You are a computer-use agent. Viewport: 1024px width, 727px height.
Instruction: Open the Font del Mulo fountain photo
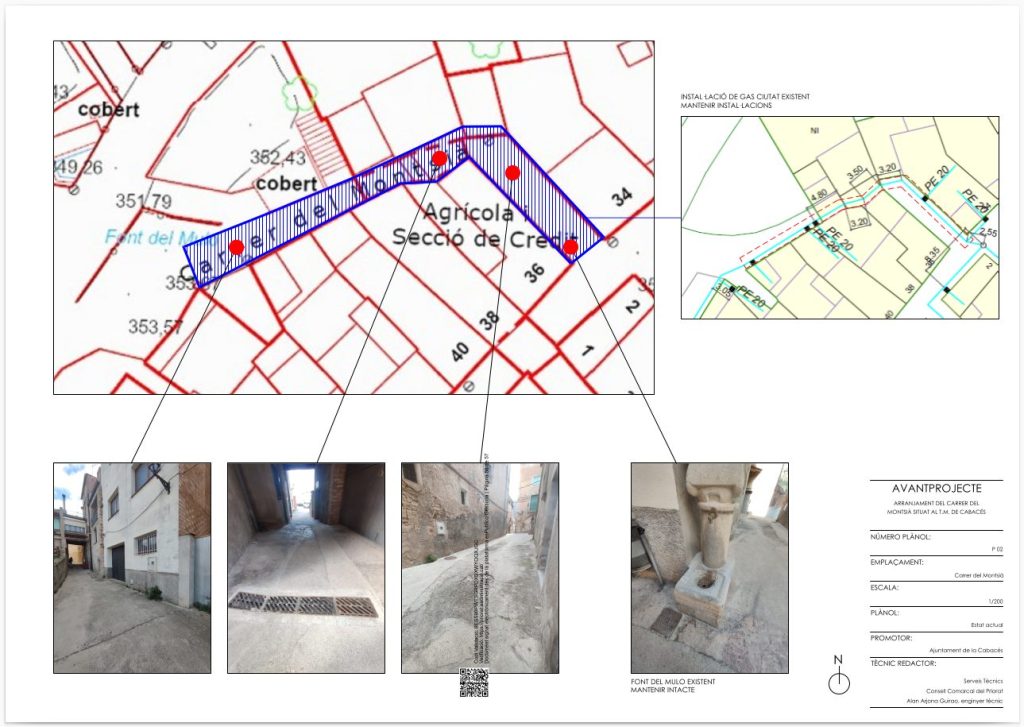point(709,567)
